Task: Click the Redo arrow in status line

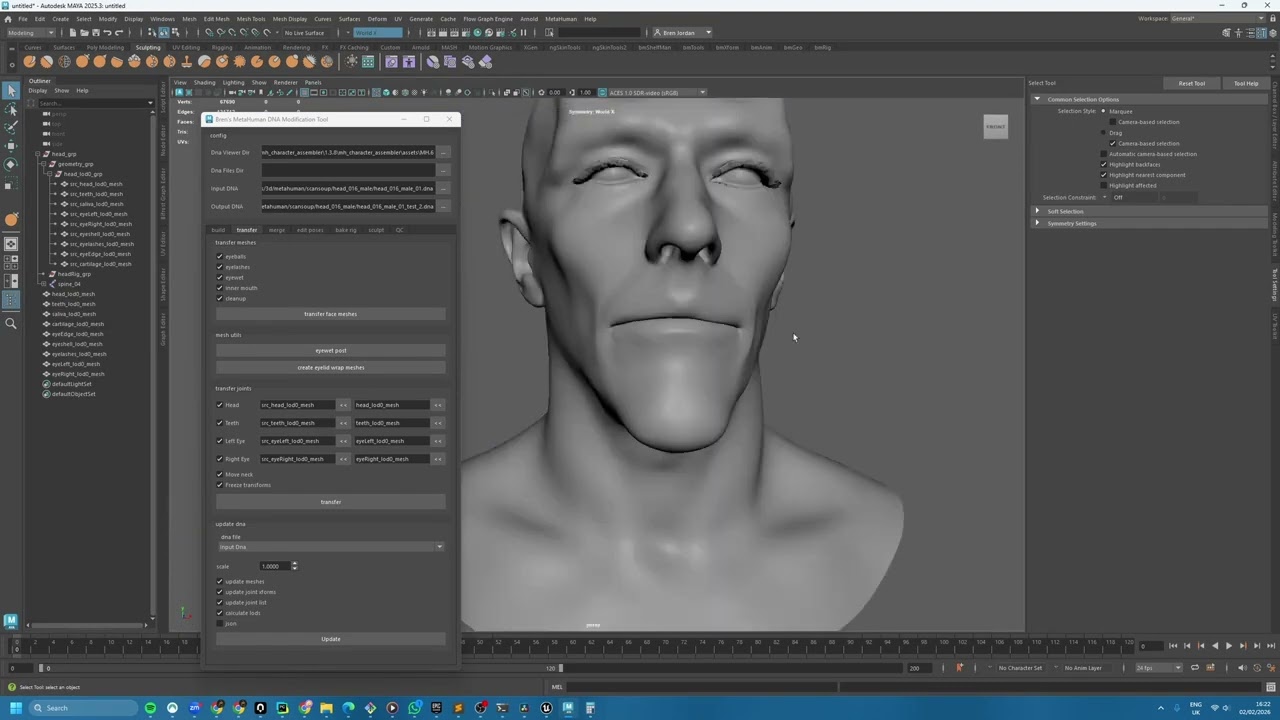Action: tap(119, 32)
